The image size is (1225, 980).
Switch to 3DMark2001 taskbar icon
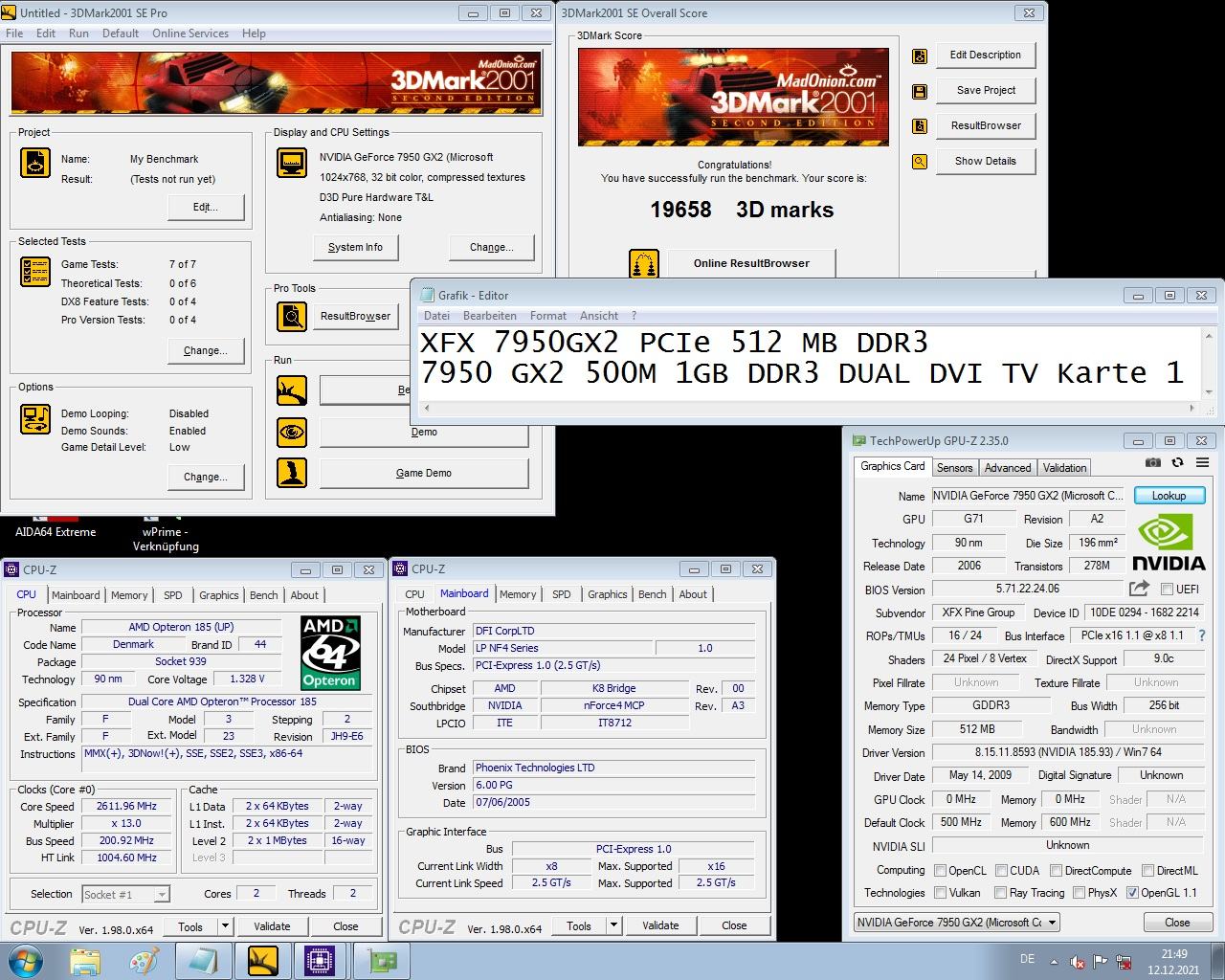pyautogui.click(x=262, y=961)
